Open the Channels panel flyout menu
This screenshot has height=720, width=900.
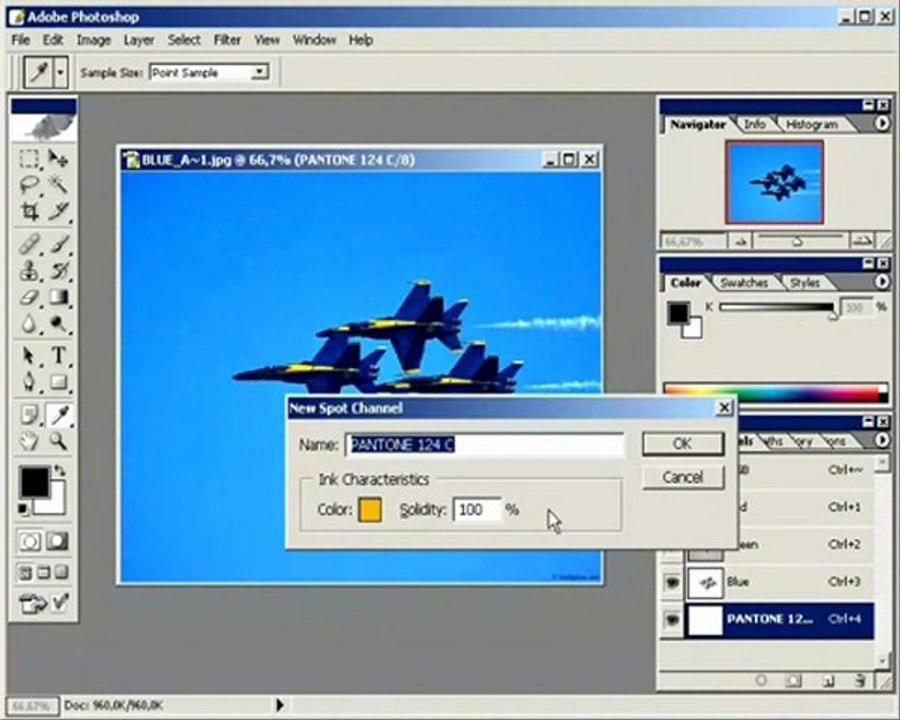click(x=882, y=440)
